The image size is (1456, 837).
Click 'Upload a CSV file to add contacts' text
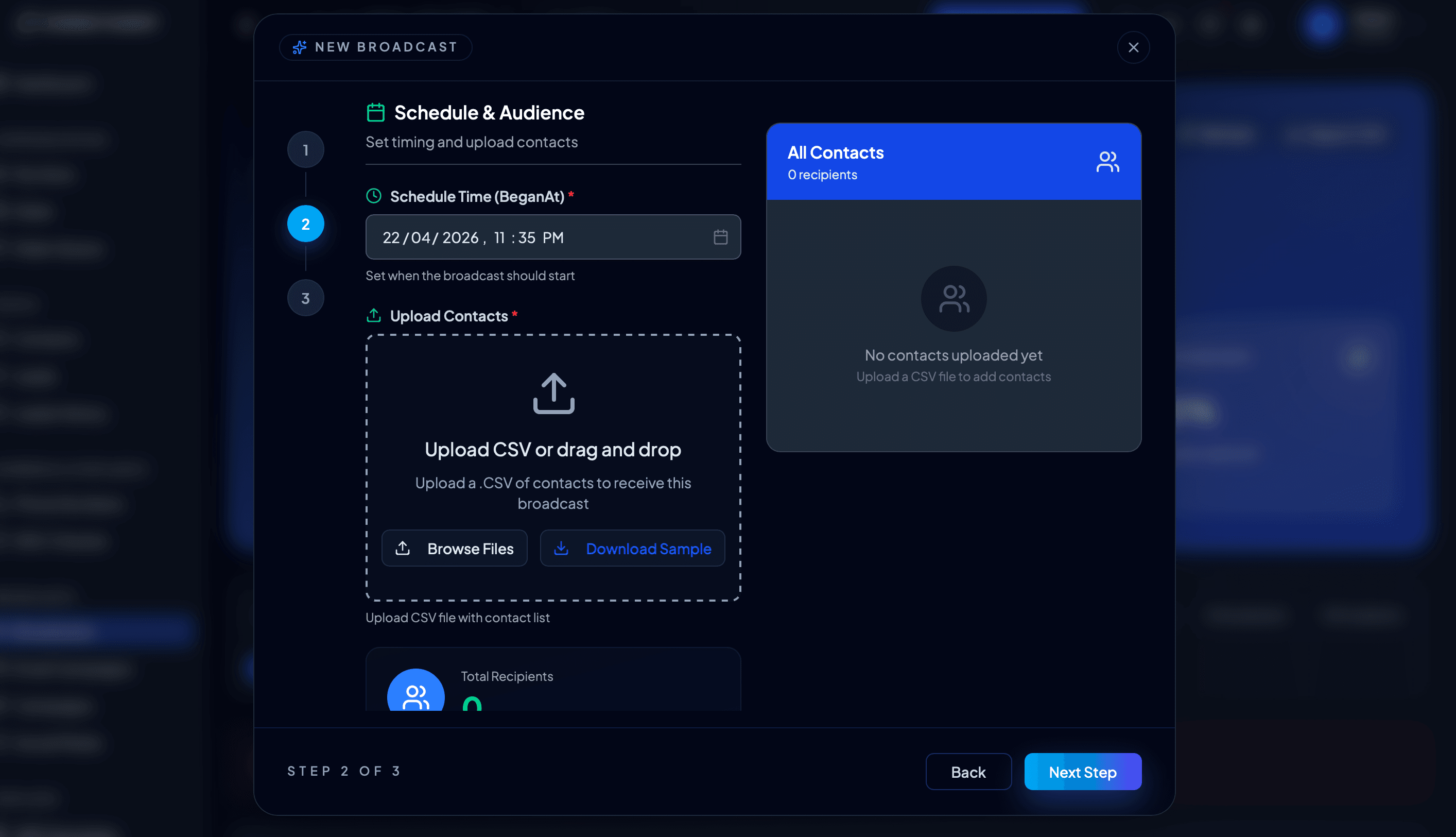click(954, 377)
